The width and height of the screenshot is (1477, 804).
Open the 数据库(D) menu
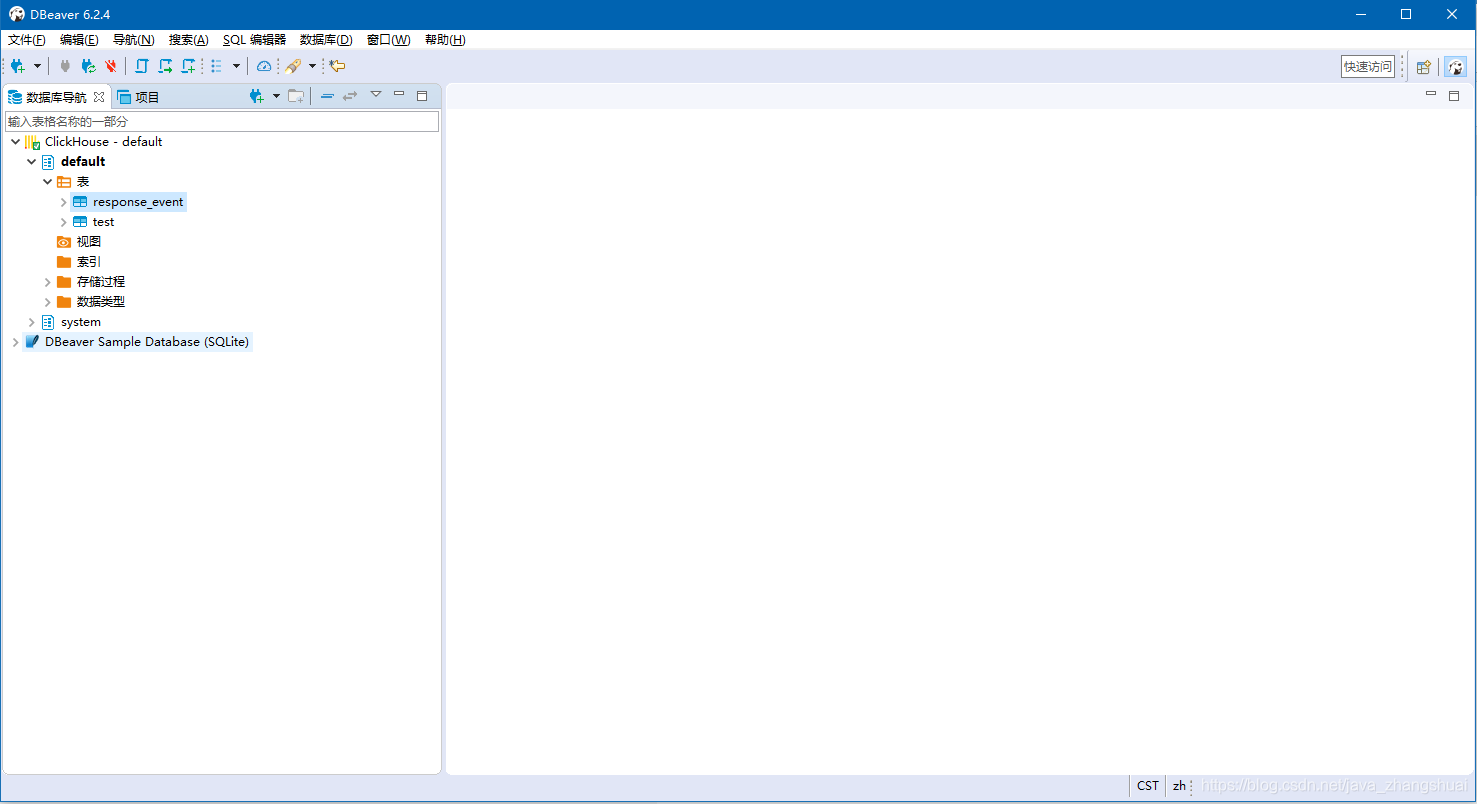pyautogui.click(x=326, y=40)
